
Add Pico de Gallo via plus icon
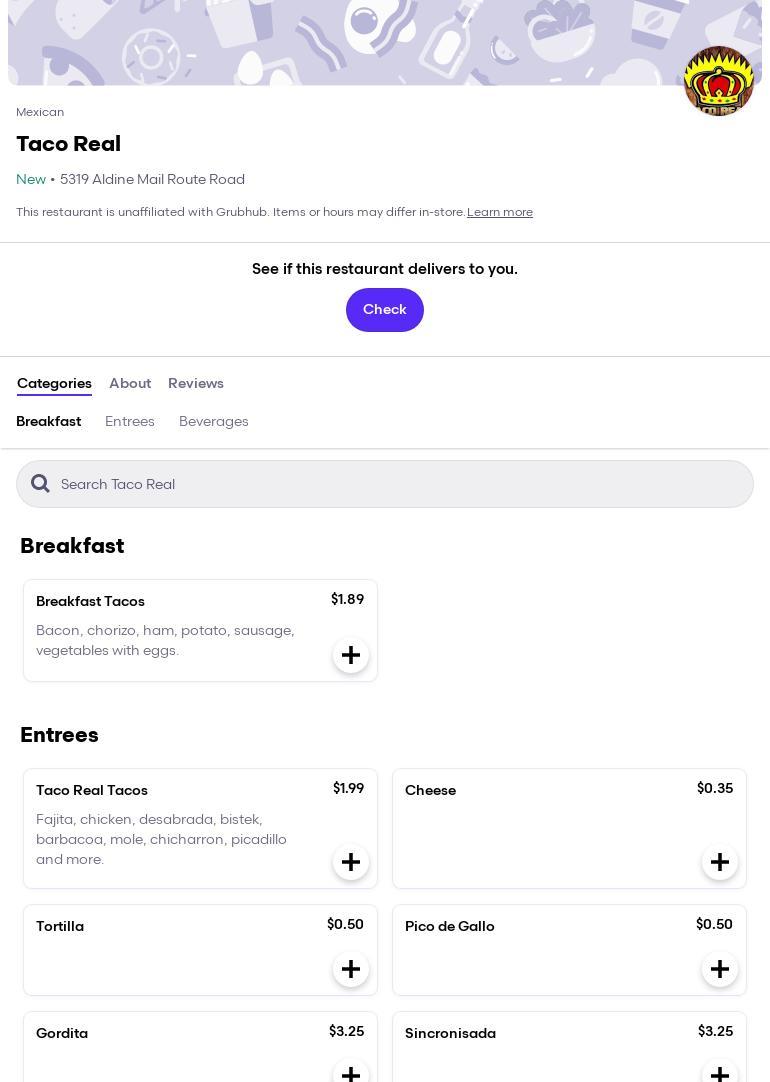(720, 969)
